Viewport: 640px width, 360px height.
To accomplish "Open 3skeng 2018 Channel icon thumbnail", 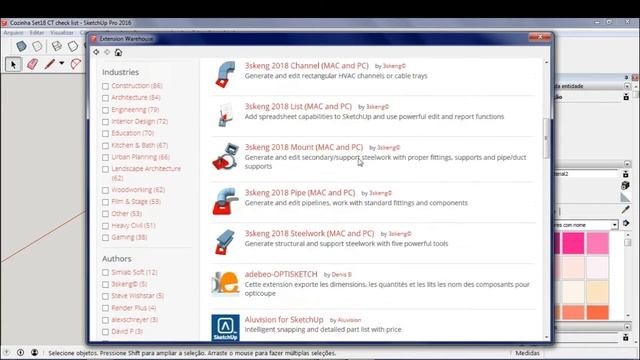I will (x=225, y=74).
